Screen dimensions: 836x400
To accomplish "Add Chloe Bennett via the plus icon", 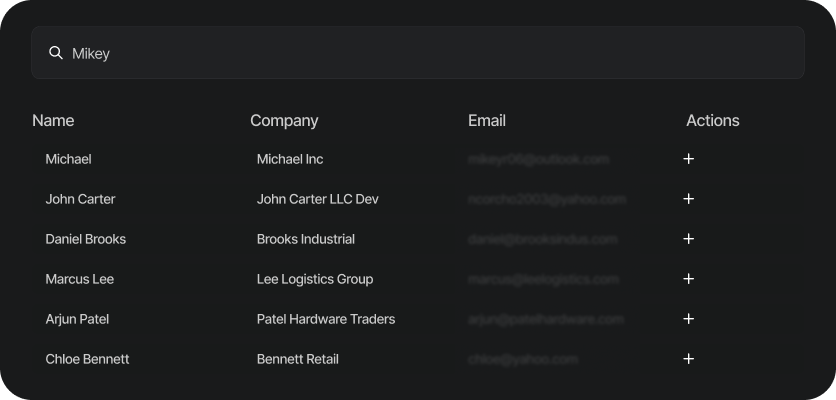I will pos(688,359).
